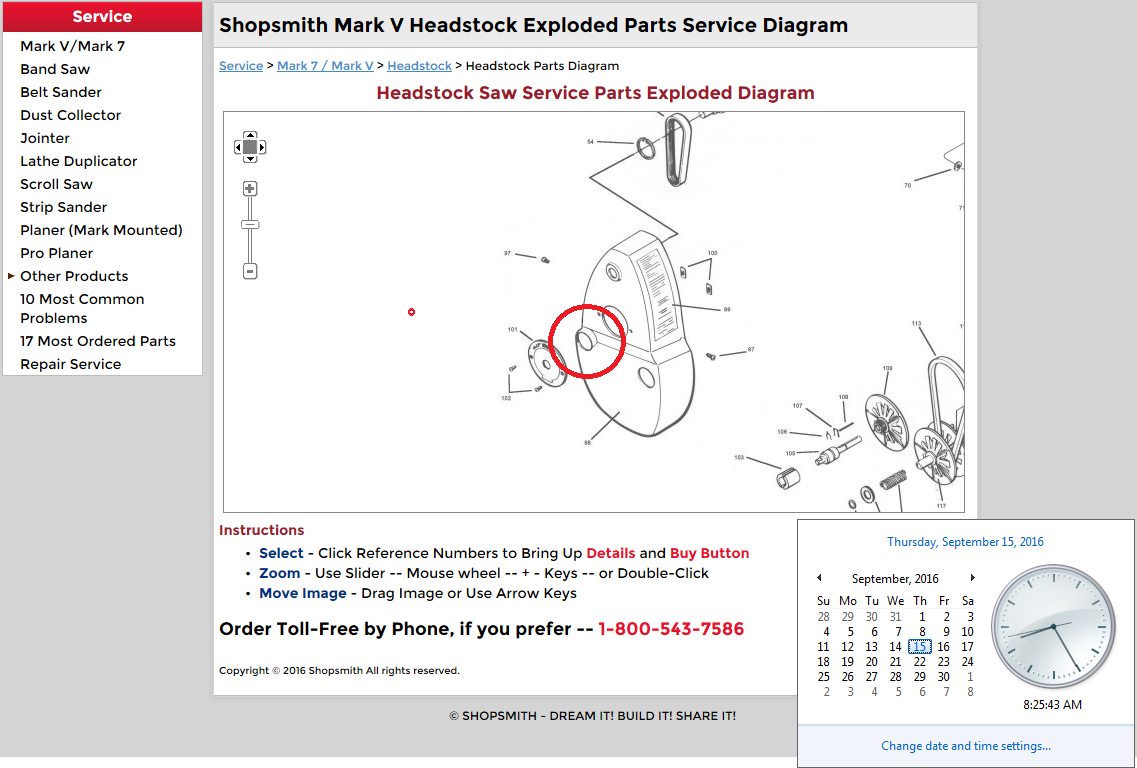The image size is (1137, 768).
Task: Click reference number 98 in diagram
Action: (587, 442)
